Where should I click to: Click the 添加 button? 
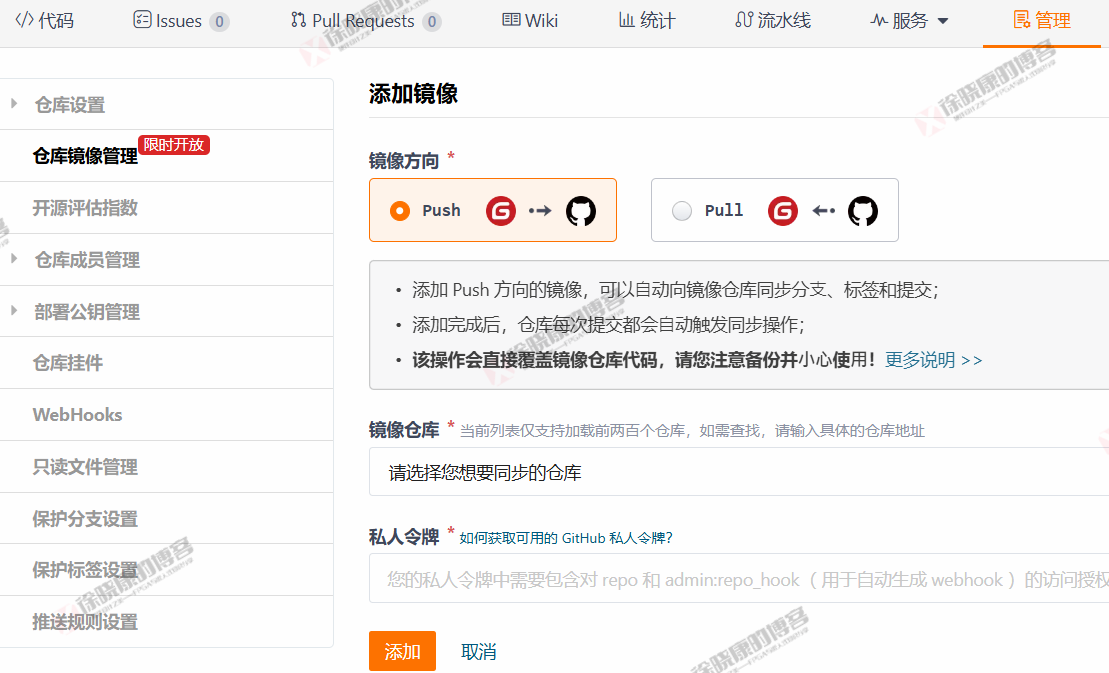(402, 650)
